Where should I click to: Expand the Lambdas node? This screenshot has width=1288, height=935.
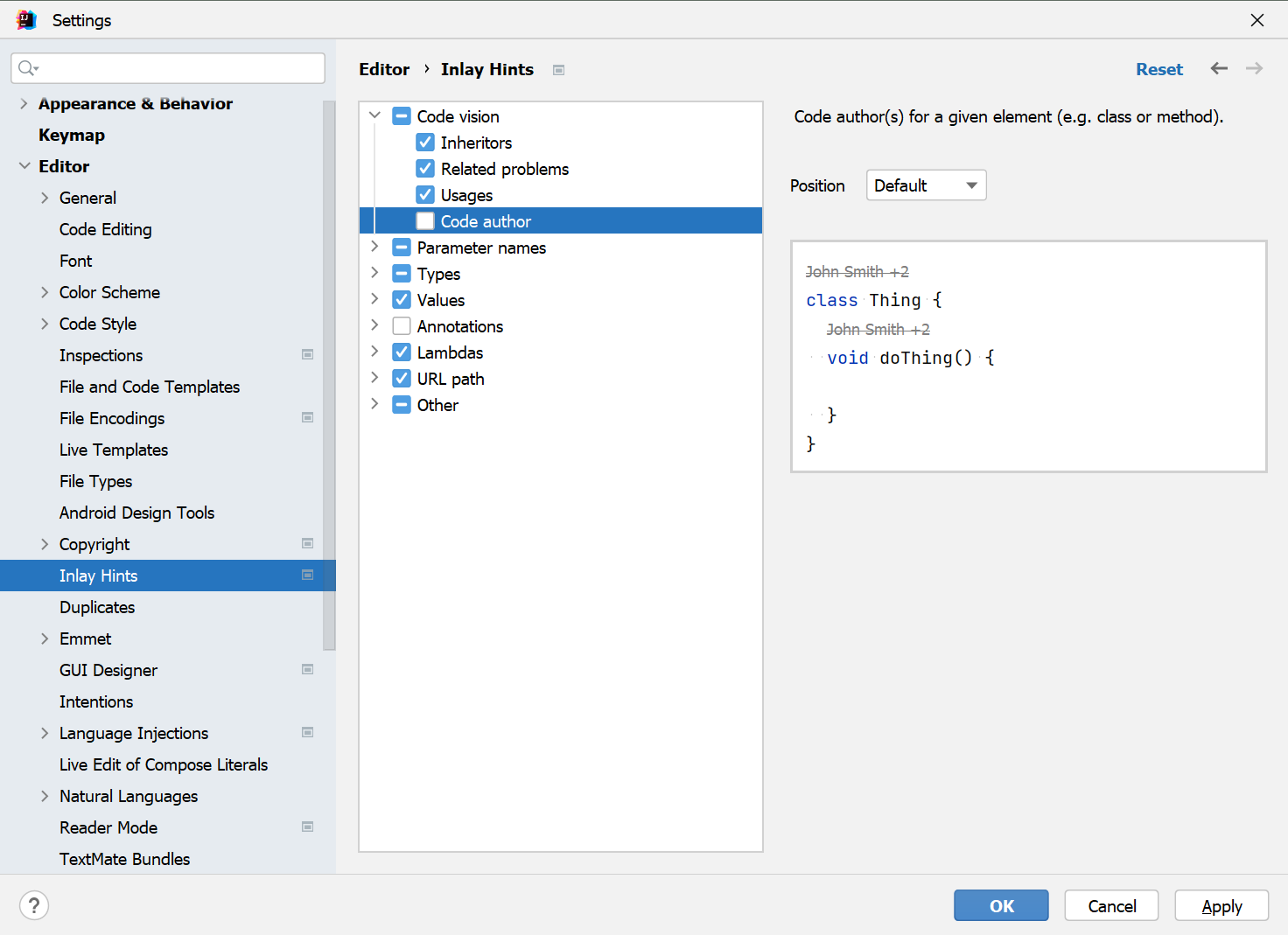pos(374,352)
